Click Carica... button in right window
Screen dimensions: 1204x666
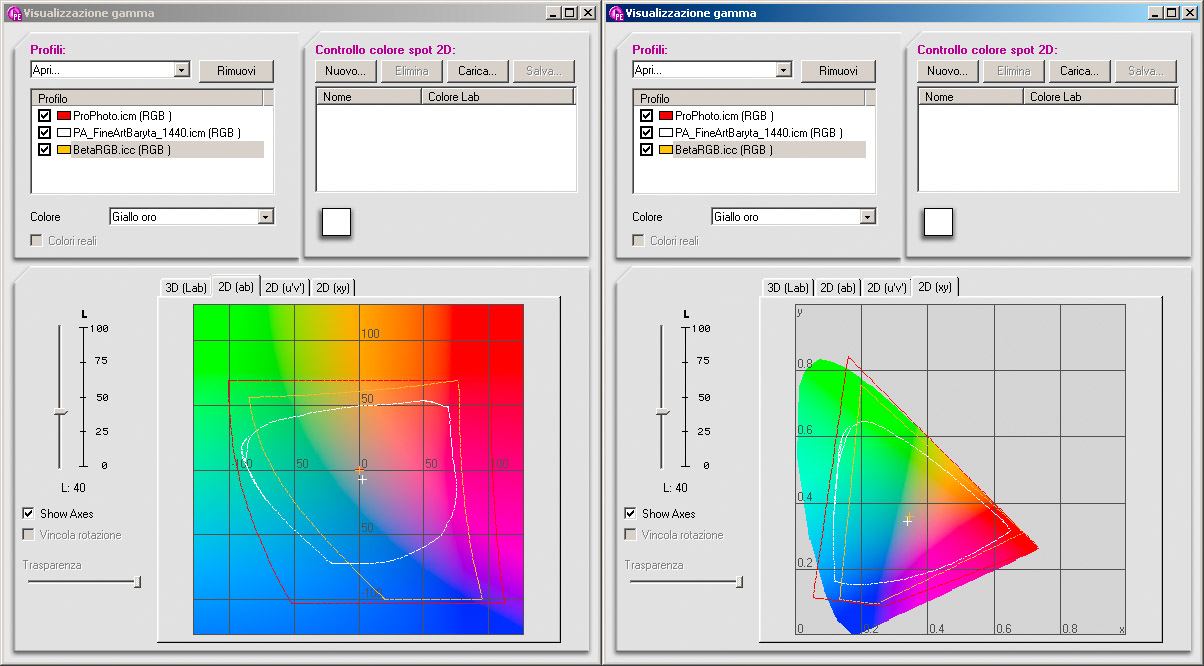pos(1080,71)
